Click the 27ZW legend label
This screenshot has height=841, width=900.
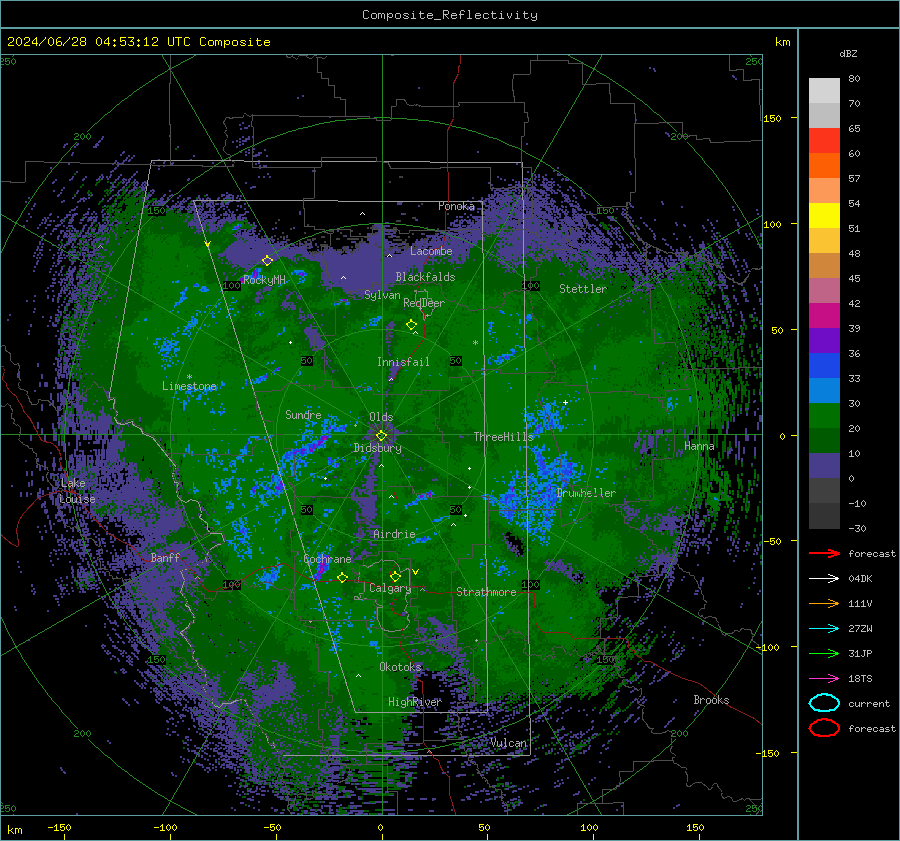click(860, 628)
